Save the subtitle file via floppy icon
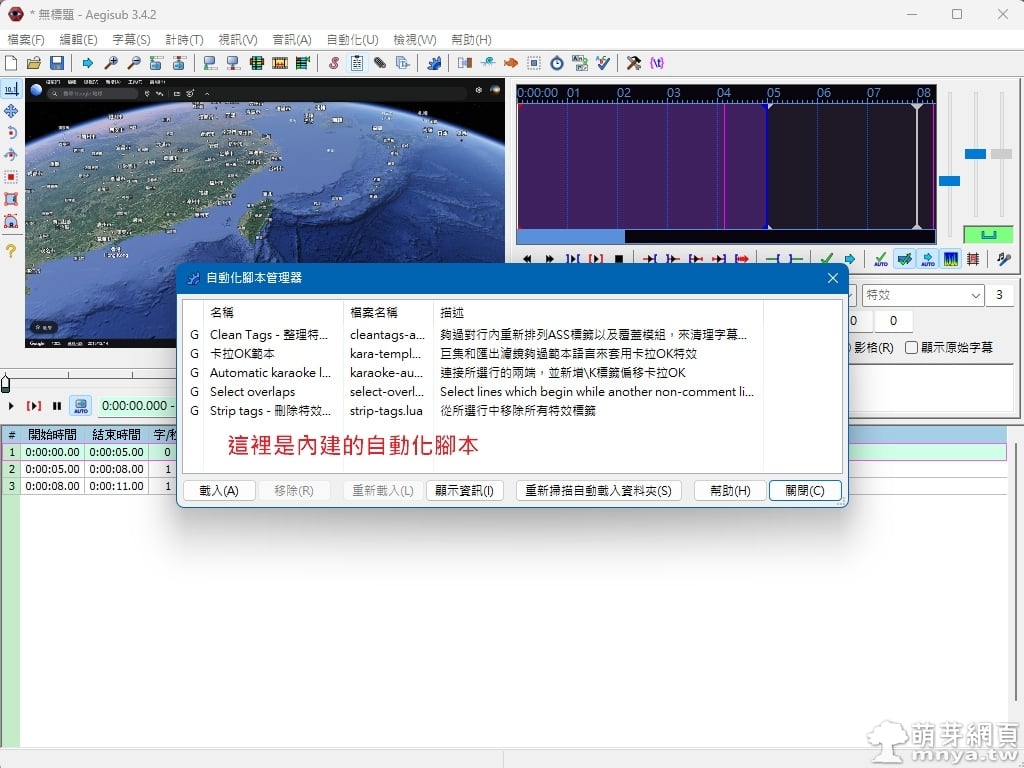This screenshot has width=1024, height=768. 57,63
